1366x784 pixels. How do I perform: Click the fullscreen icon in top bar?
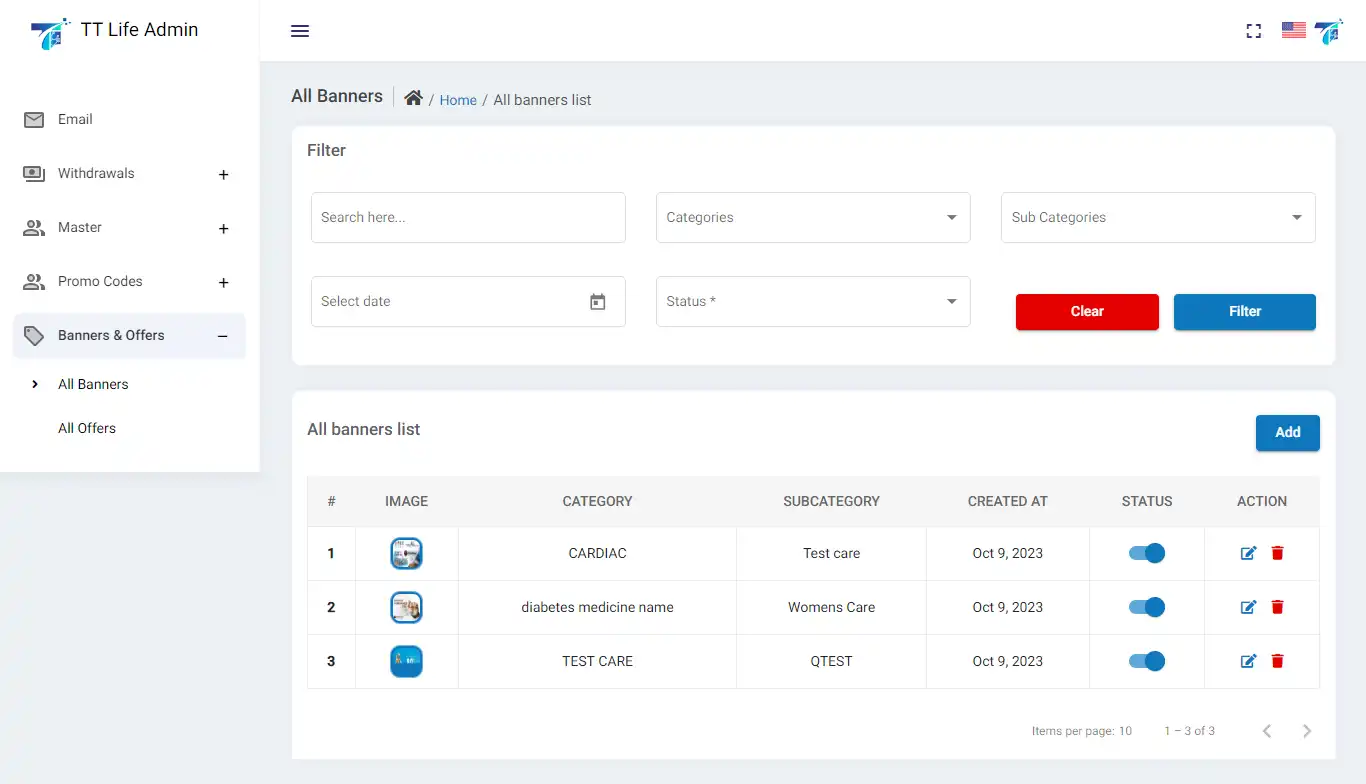(x=1254, y=31)
